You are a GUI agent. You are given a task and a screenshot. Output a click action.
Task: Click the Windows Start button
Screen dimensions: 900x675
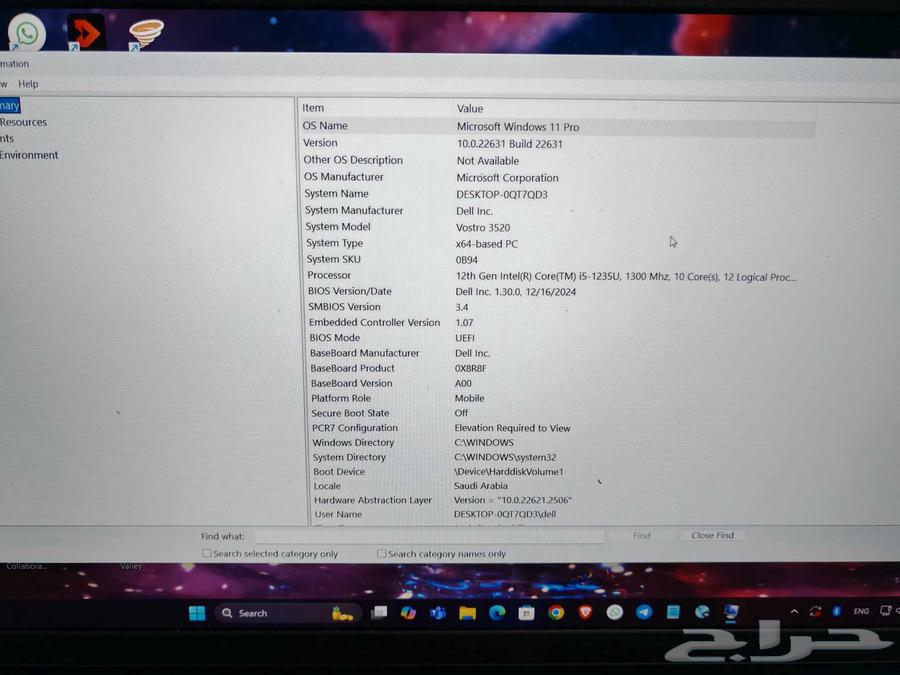[196, 612]
